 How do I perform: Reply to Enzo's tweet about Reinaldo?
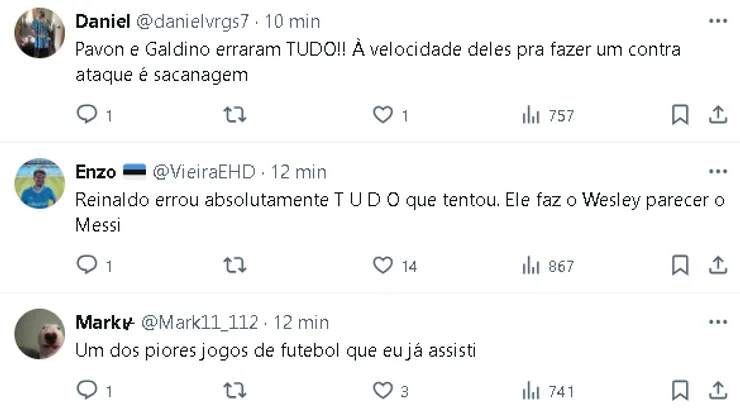[x=87, y=265]
